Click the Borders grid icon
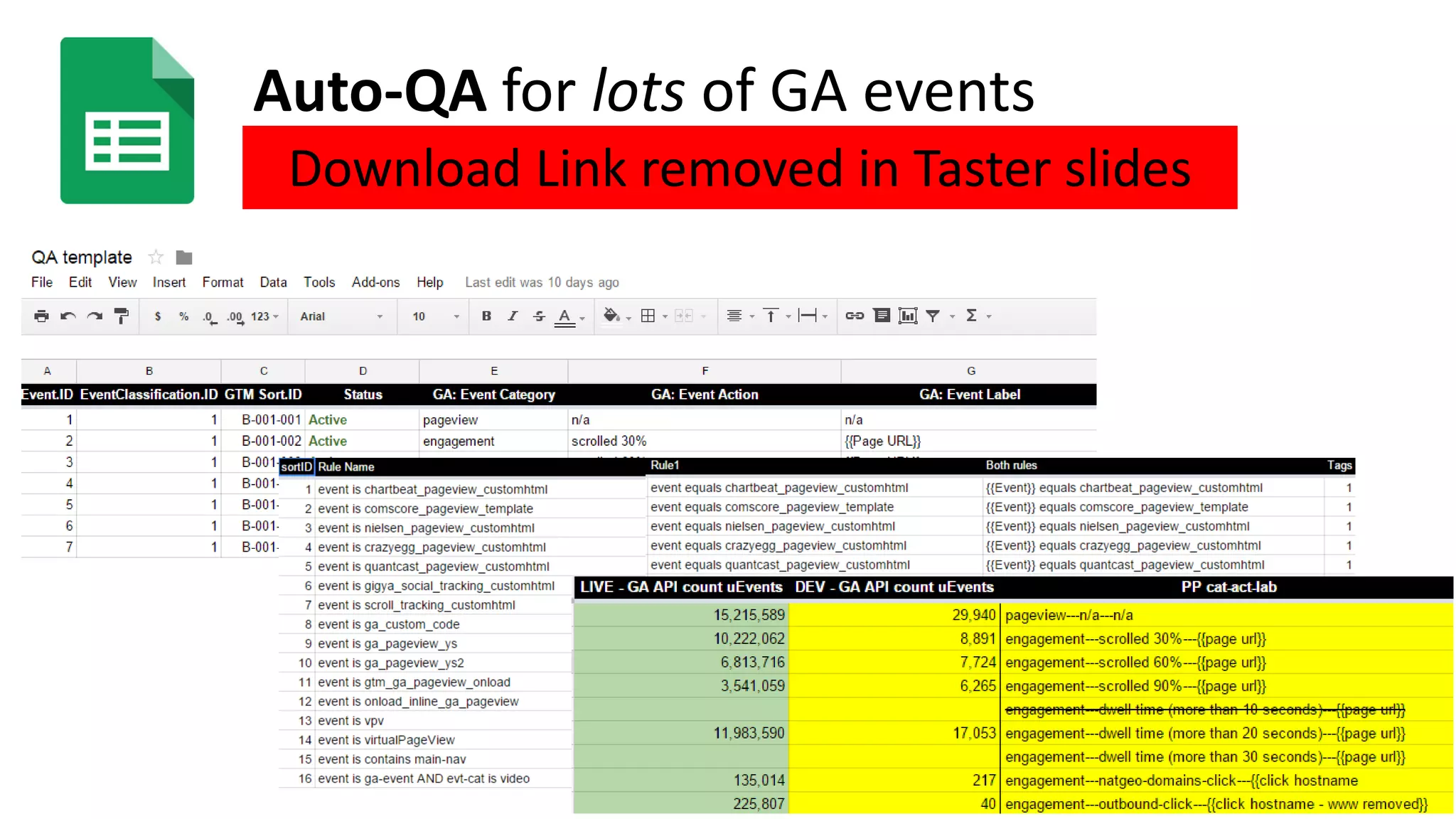Screen dimensions: 1456x819 [648, 316]
